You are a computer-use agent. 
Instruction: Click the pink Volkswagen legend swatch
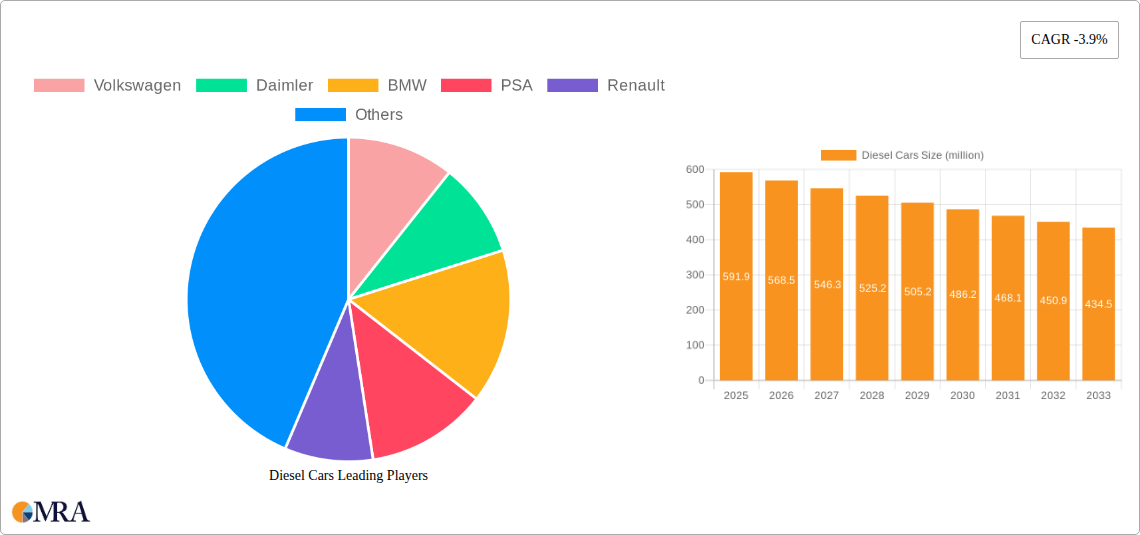59,86
